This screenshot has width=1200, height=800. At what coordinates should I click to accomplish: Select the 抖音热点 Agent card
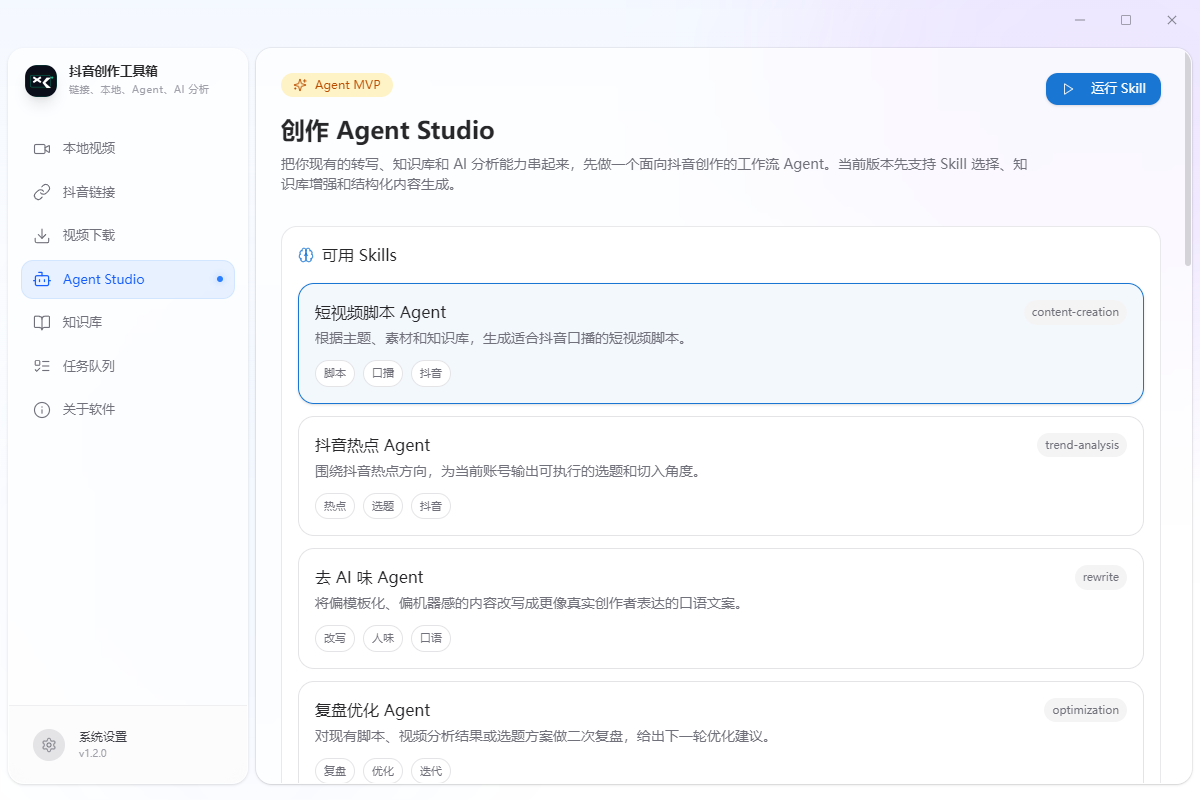pyautogui.click(x=721, y=476)
